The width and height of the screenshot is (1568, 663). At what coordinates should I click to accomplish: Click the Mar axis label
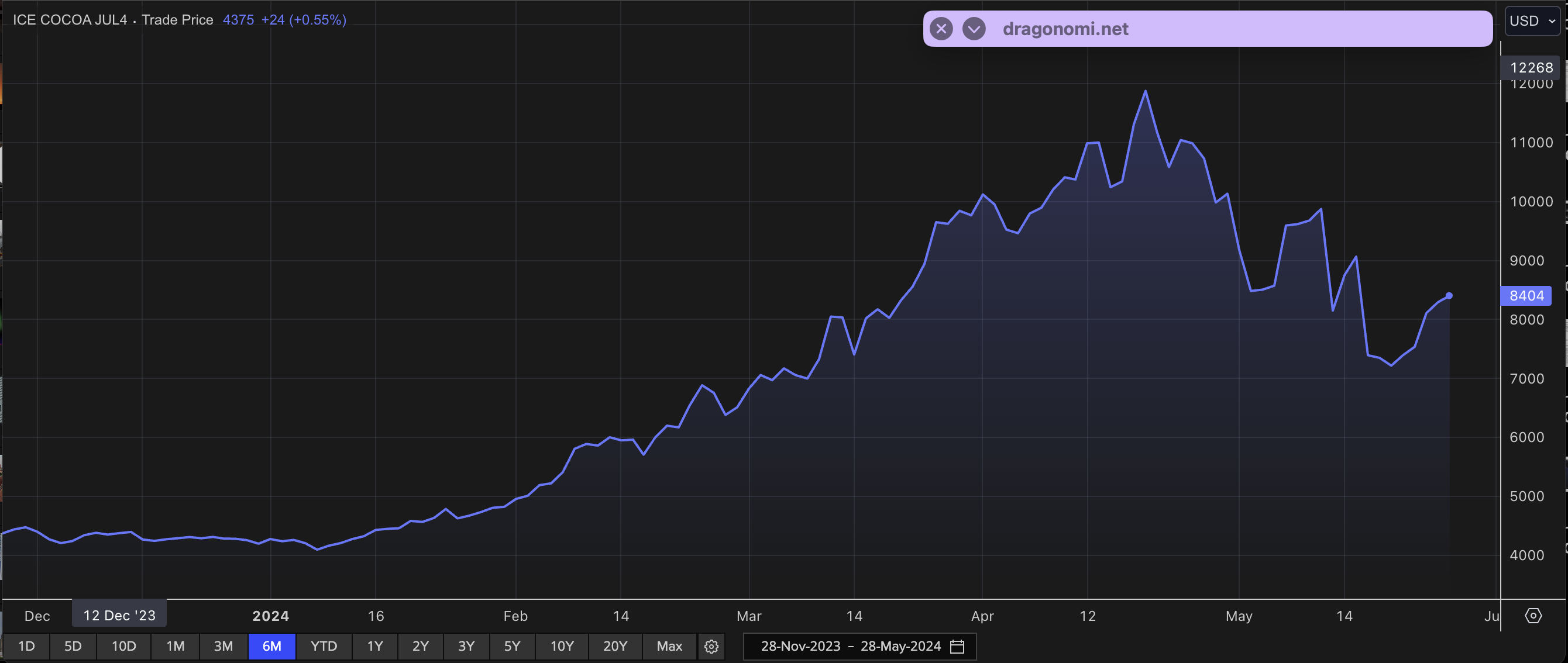click(x=749, y=616)
